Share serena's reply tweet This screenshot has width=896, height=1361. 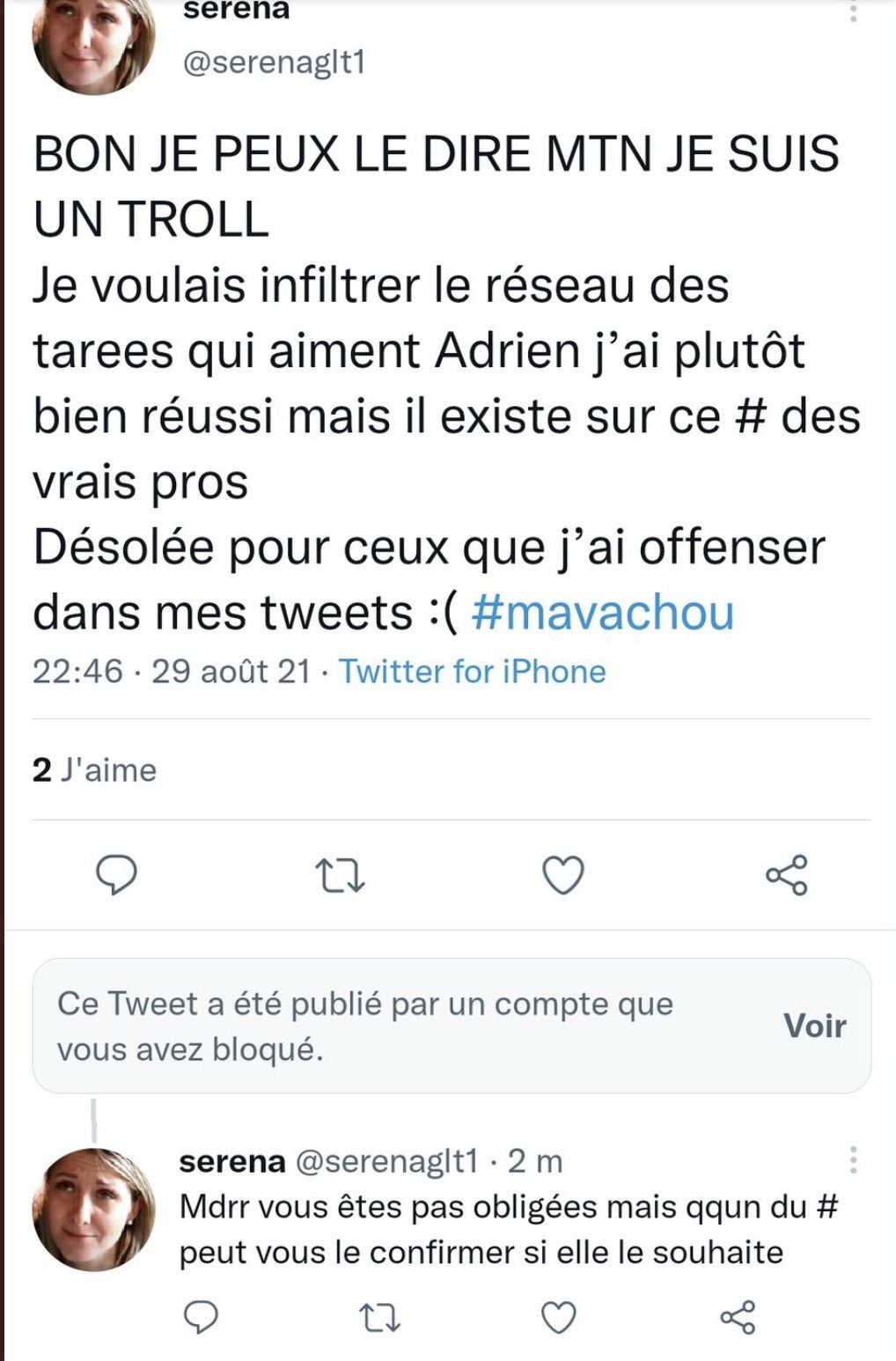click(x=738, y=1317)
